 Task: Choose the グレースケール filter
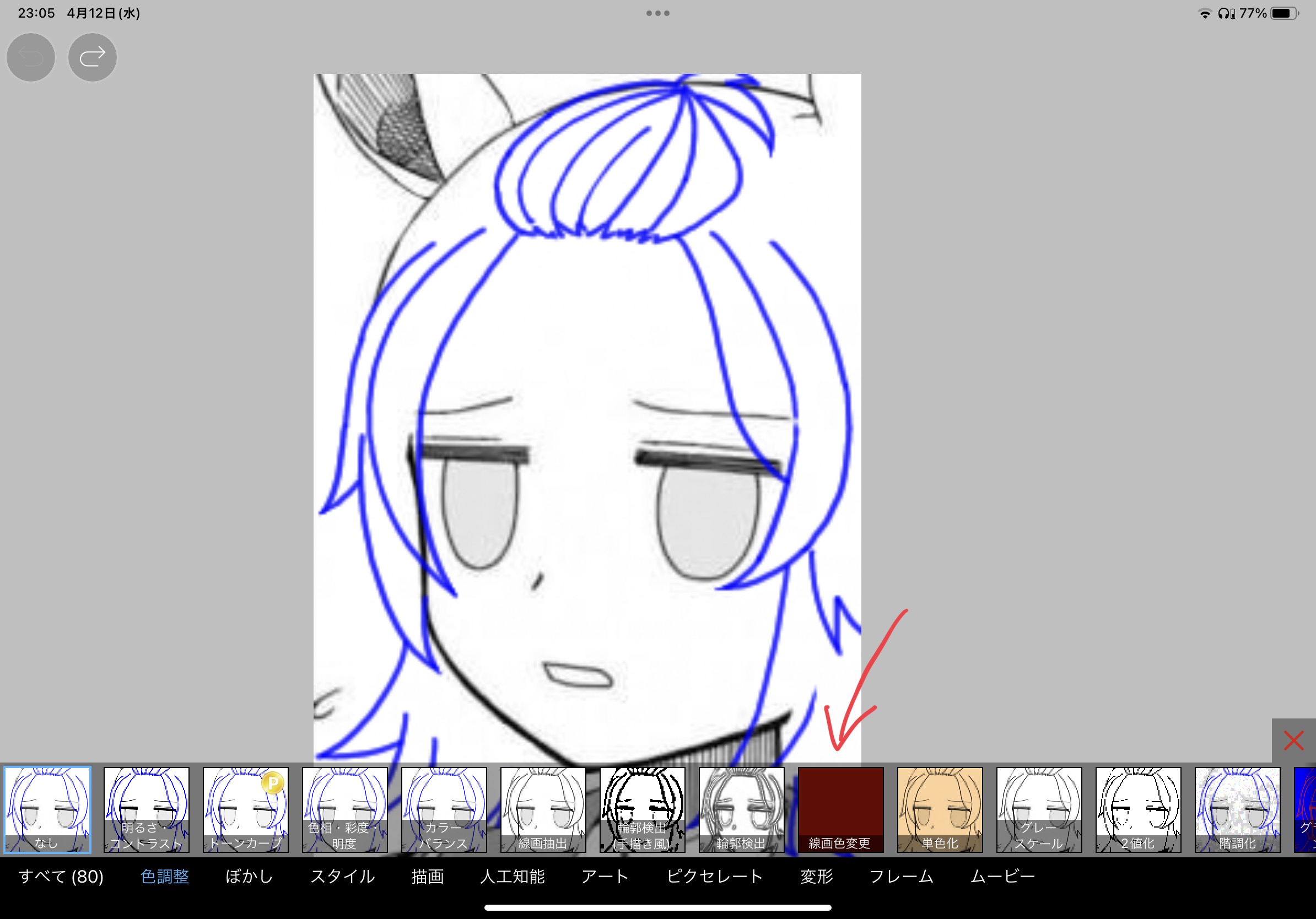point(1039,809)
